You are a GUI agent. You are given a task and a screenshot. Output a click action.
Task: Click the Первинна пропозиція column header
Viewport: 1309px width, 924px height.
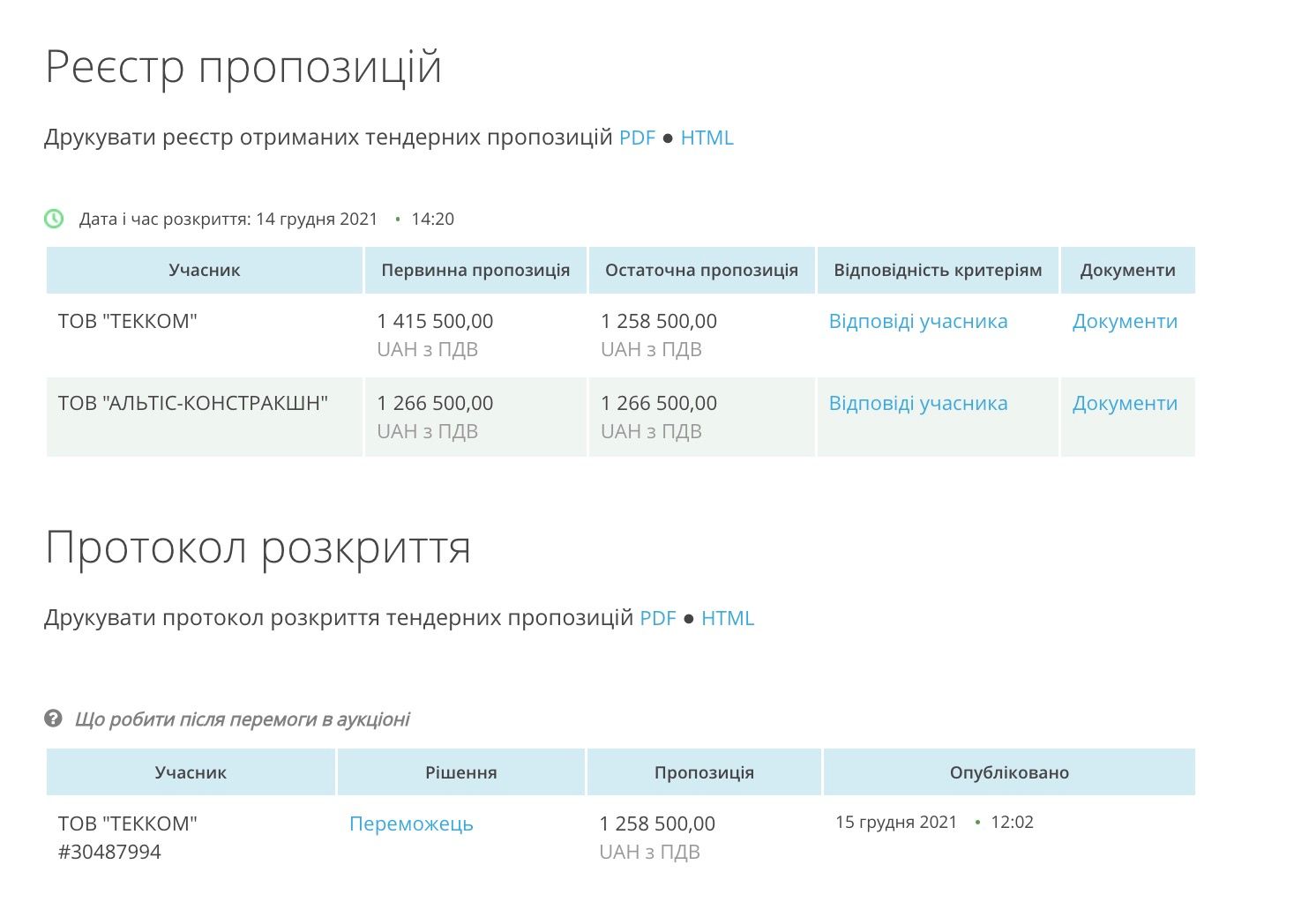pos(475,271)
